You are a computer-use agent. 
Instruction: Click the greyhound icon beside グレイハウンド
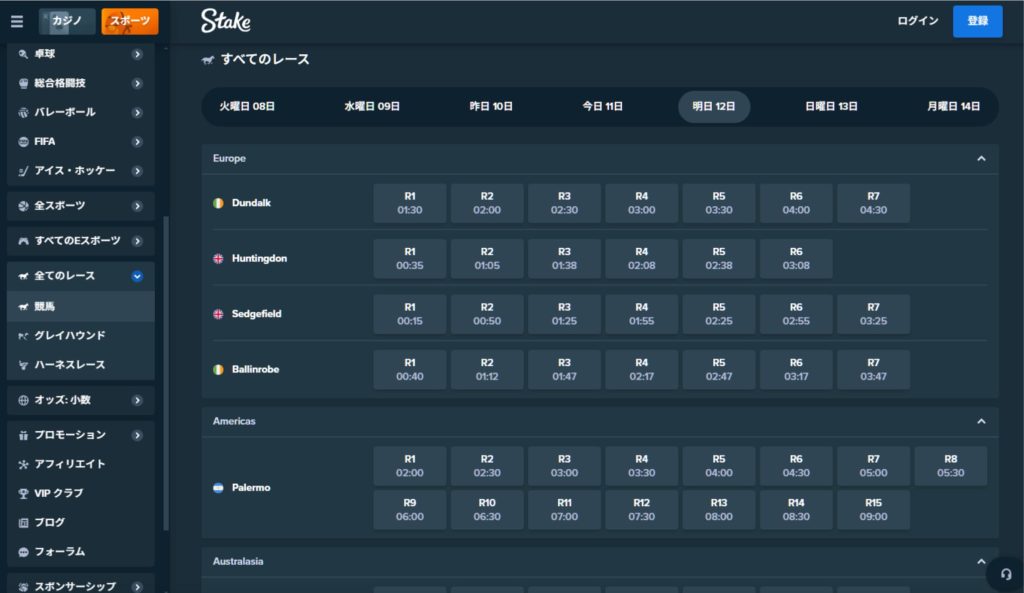coord(24,336)
